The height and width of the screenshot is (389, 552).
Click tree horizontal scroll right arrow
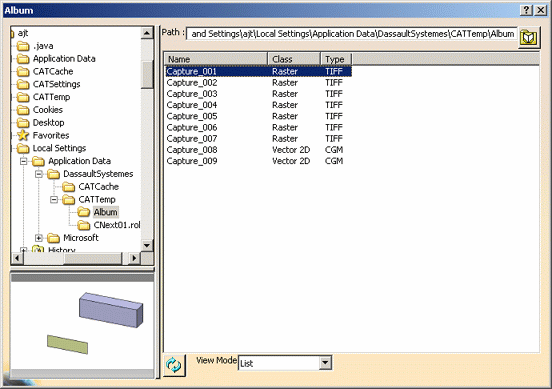point(134,258)
